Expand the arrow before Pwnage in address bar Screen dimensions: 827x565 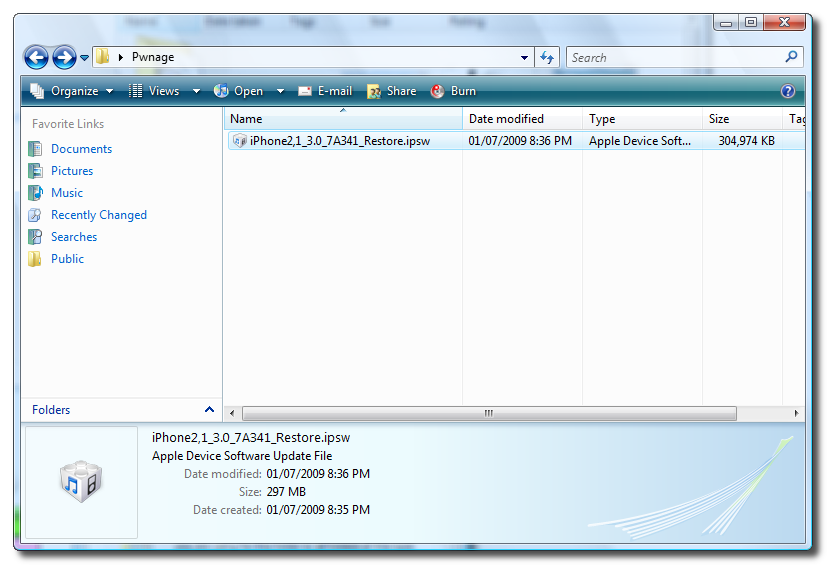(x=121, y=57)
